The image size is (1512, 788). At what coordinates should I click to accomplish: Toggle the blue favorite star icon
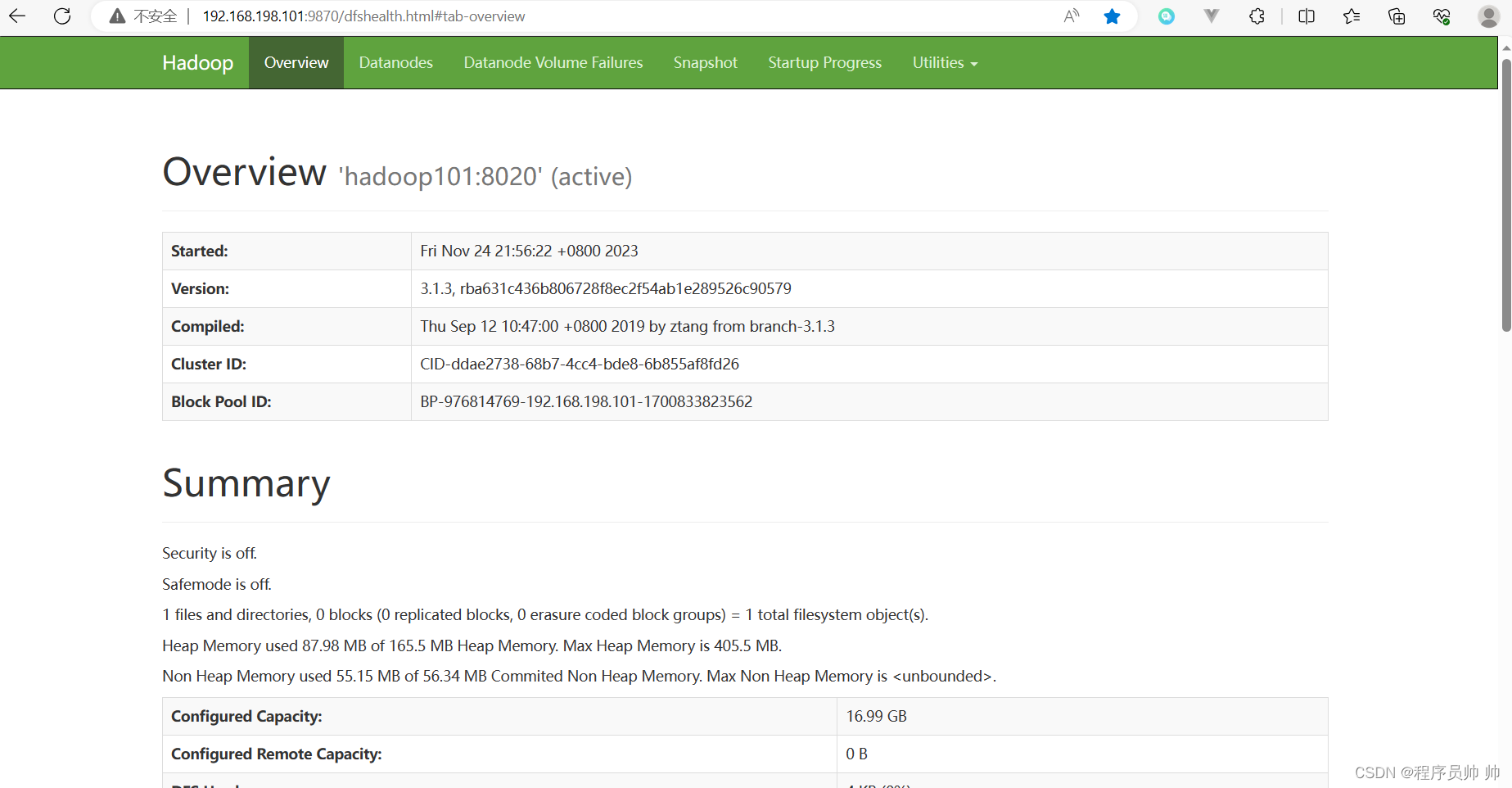(1112, 16)
